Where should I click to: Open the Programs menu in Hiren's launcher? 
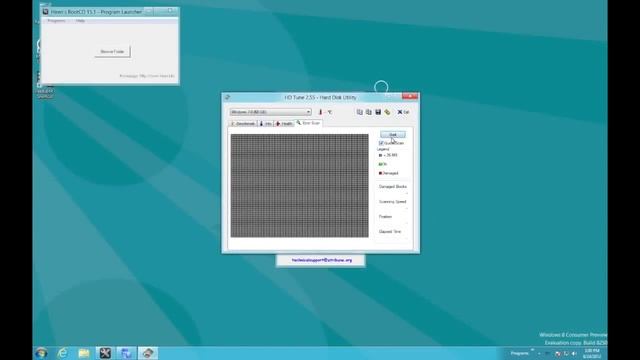(56, 21)
